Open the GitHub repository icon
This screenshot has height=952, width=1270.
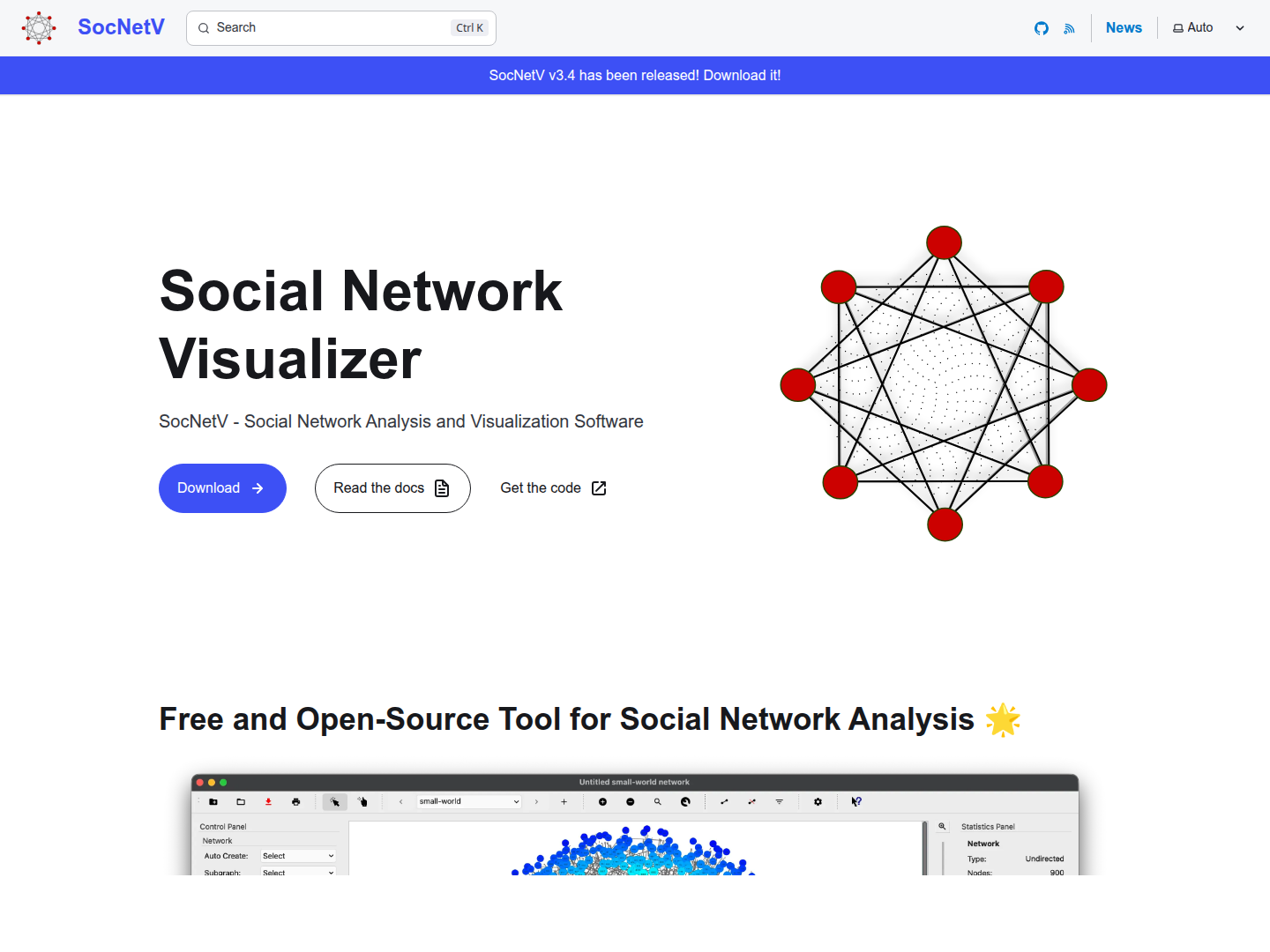[x=1042, y=28]
